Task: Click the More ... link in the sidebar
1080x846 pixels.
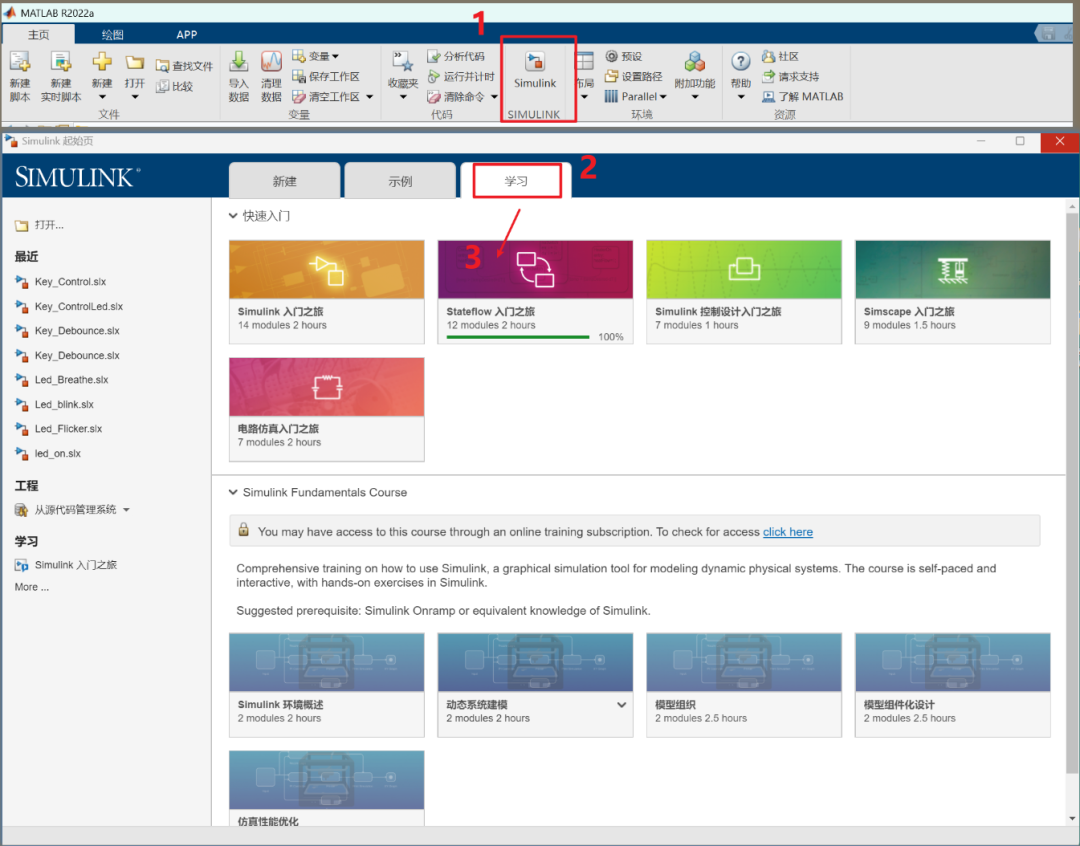Action: [32, 587]
